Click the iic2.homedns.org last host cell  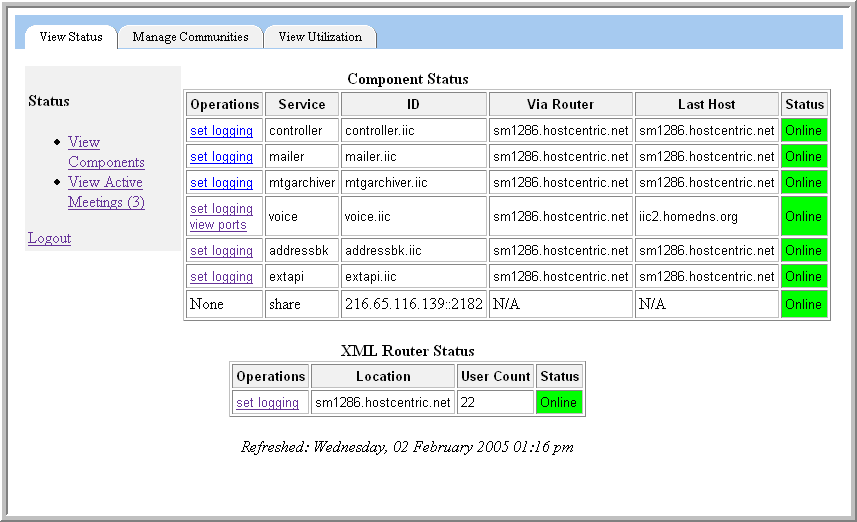tap(707, 216)
